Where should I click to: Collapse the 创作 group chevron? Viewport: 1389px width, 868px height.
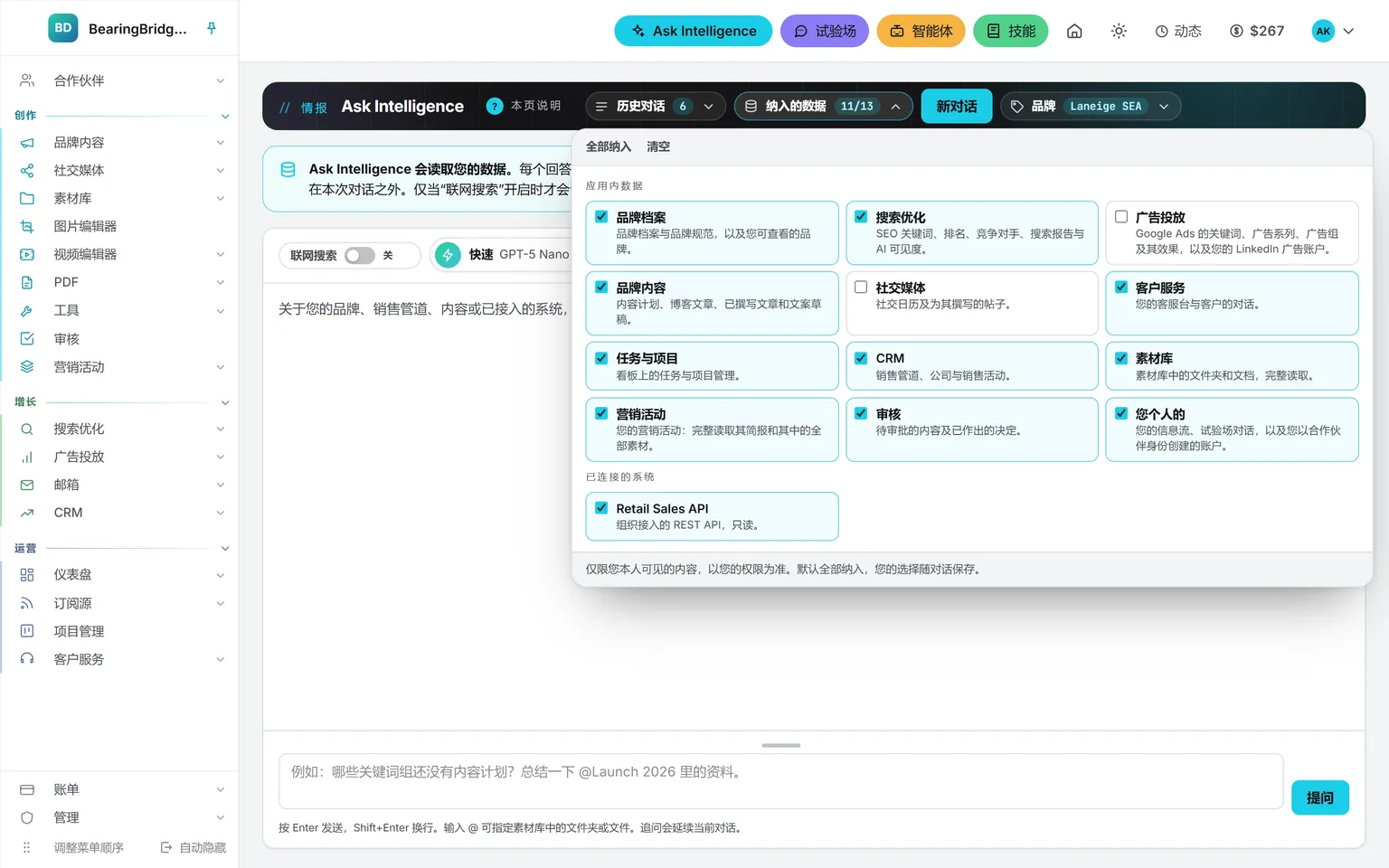tap(225, 116)
